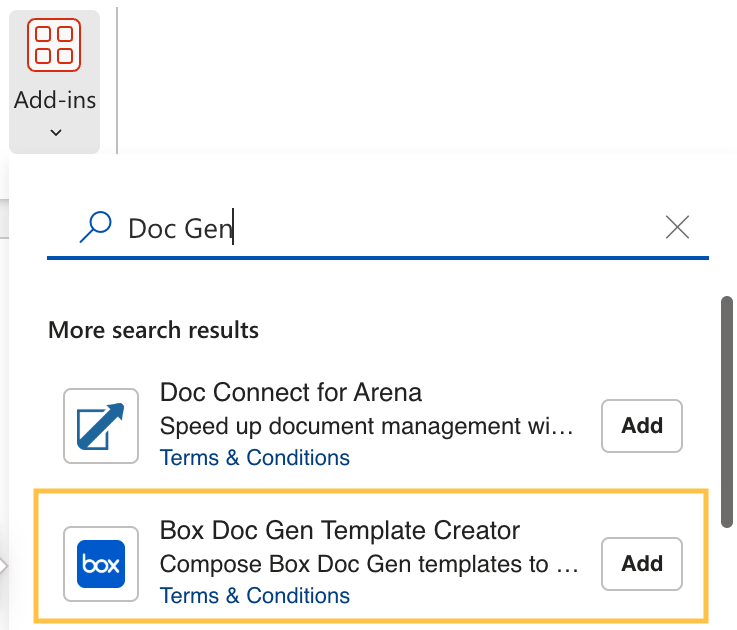
Task: Click the blue Box logo icon
Action: (x=100, y=565)
